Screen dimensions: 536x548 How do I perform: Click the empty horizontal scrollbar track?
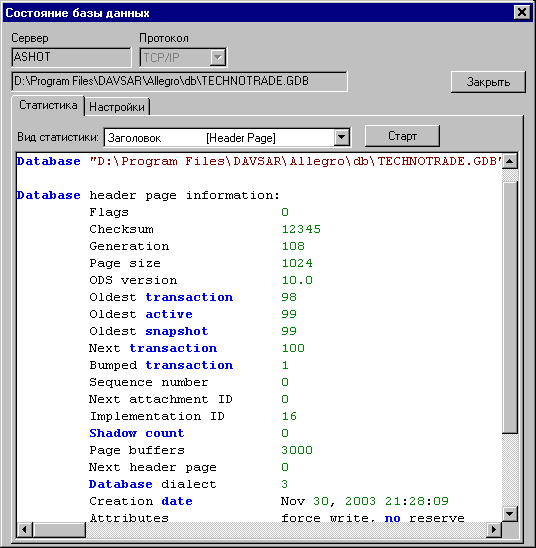click(286, 529)
